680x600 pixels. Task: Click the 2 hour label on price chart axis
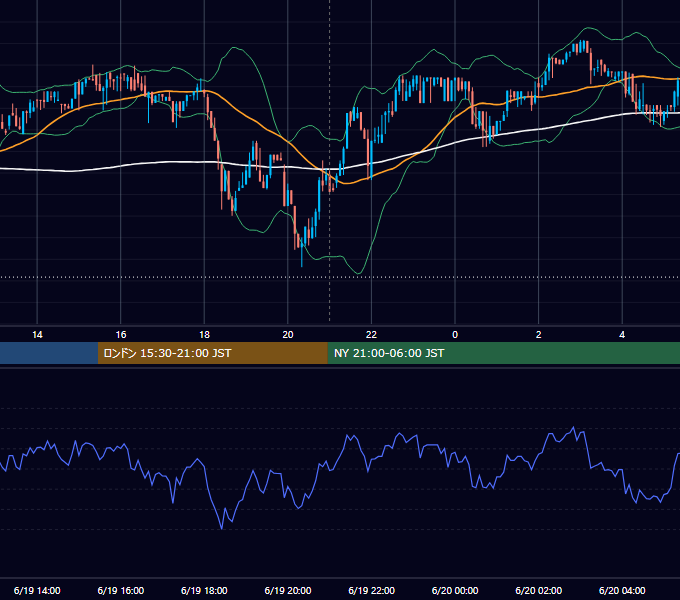[x=538, y=335]
